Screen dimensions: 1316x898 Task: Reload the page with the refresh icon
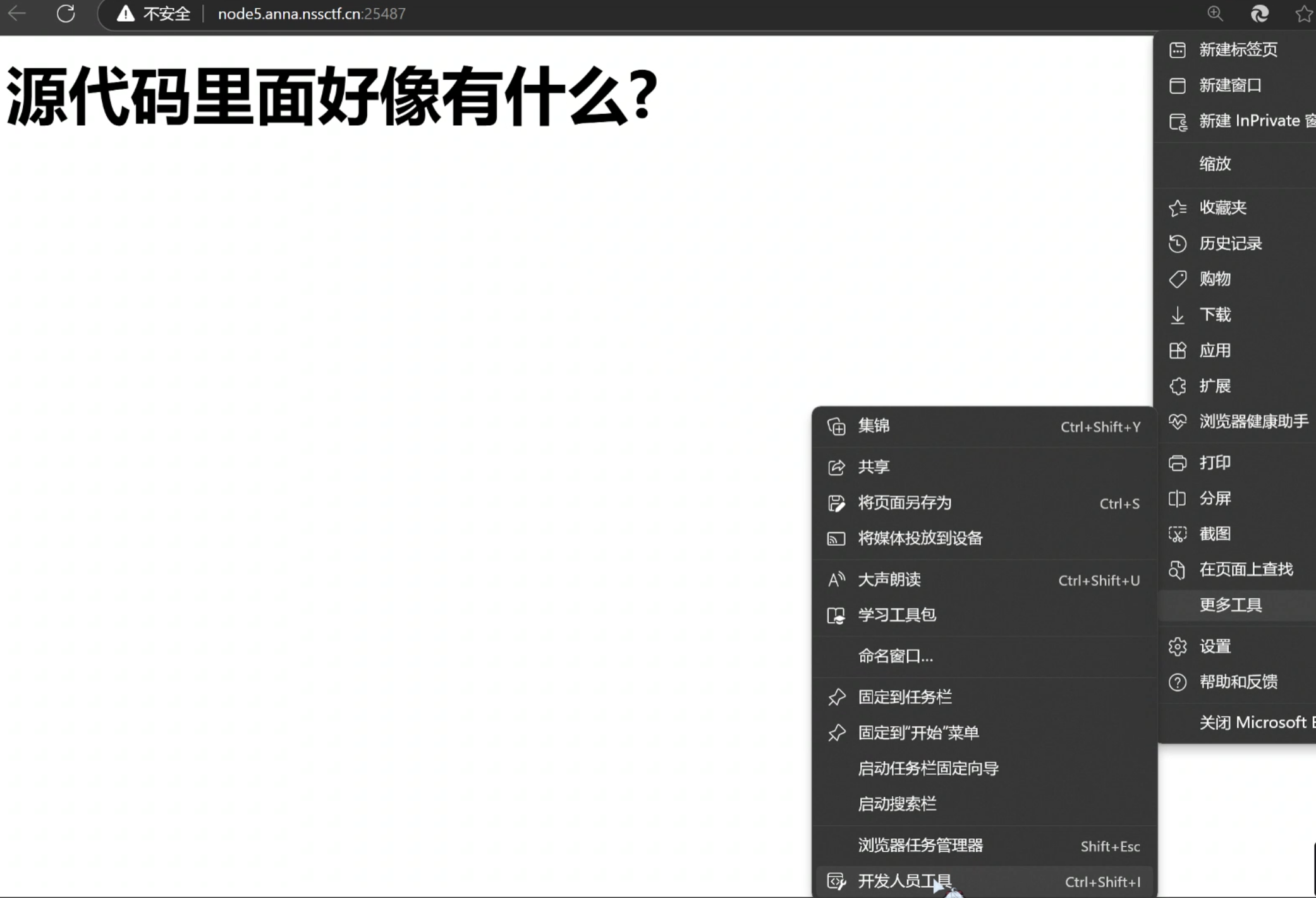point(66,13)
